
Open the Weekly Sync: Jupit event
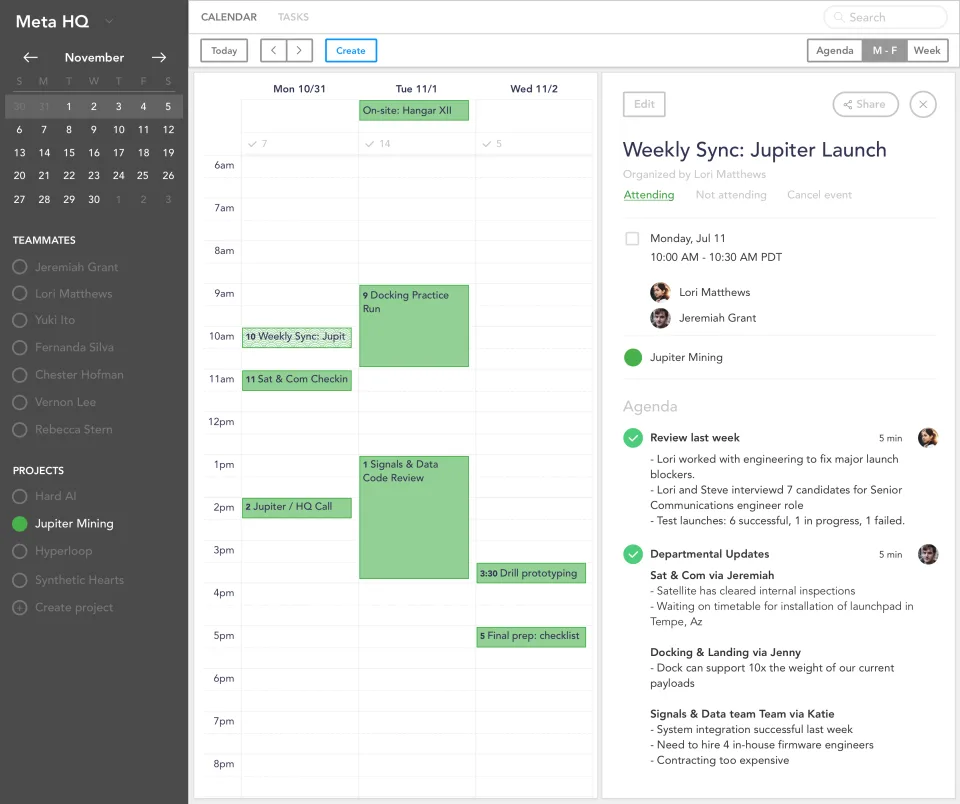297,337
